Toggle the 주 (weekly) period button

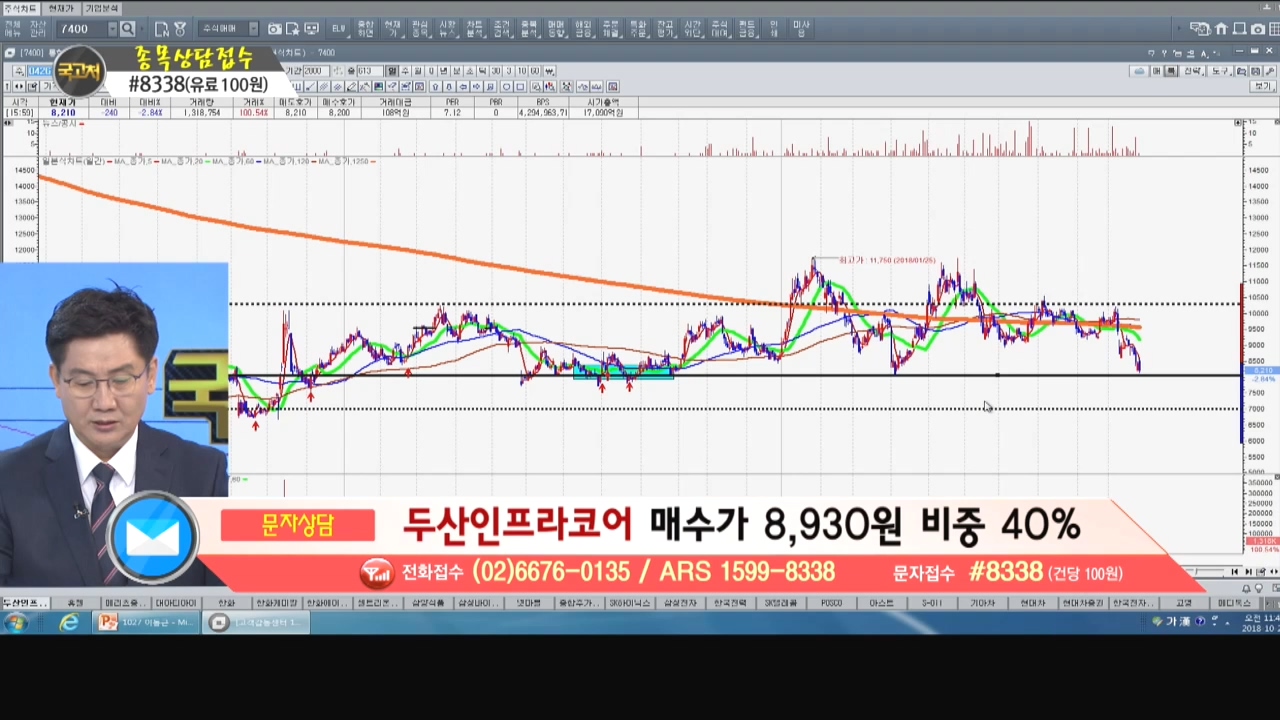(x=405, y=71)
